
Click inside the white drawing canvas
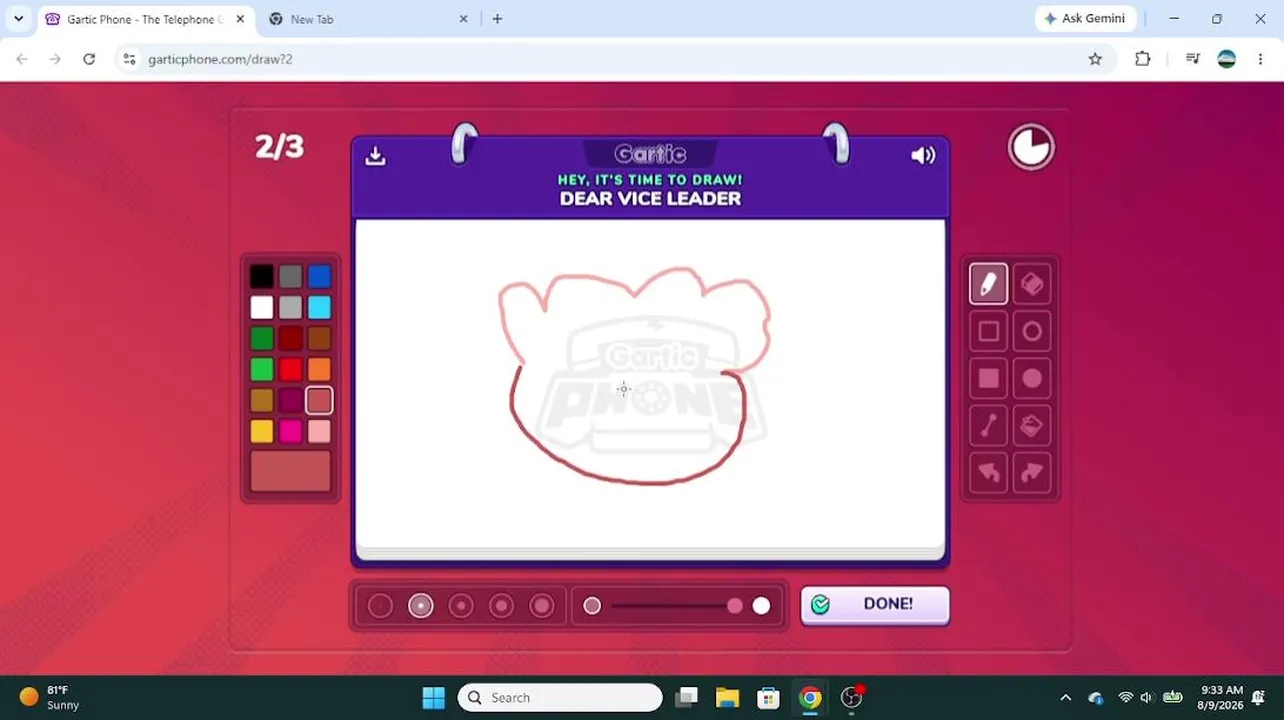tap(650, 384)
